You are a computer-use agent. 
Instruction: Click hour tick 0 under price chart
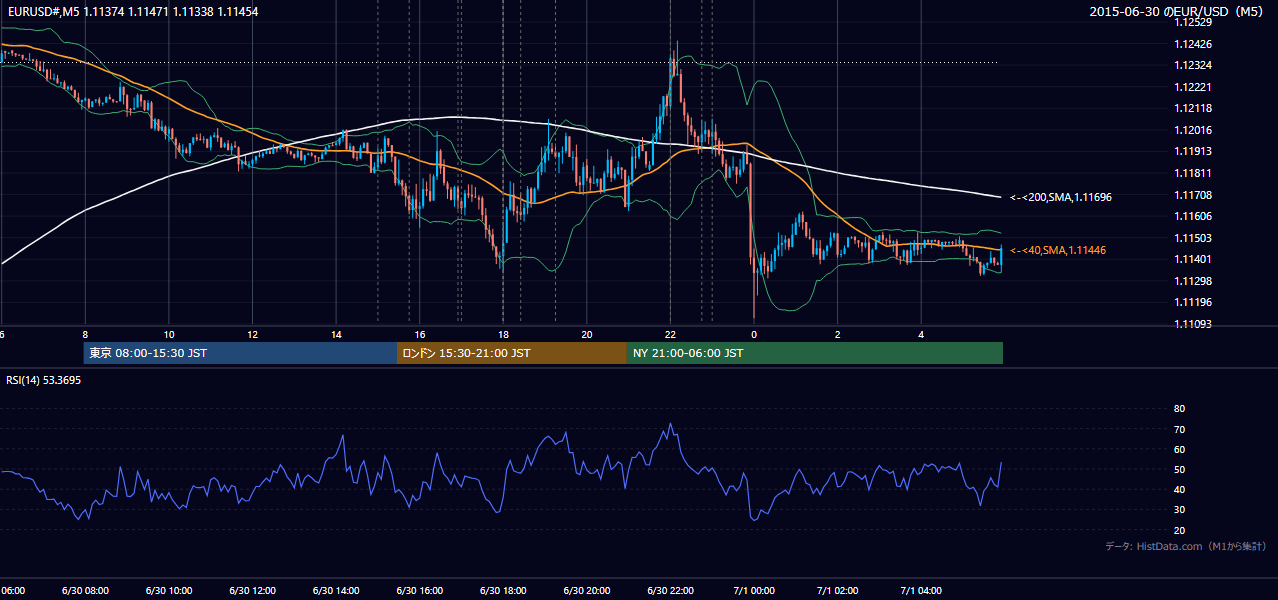coord(754,334)
